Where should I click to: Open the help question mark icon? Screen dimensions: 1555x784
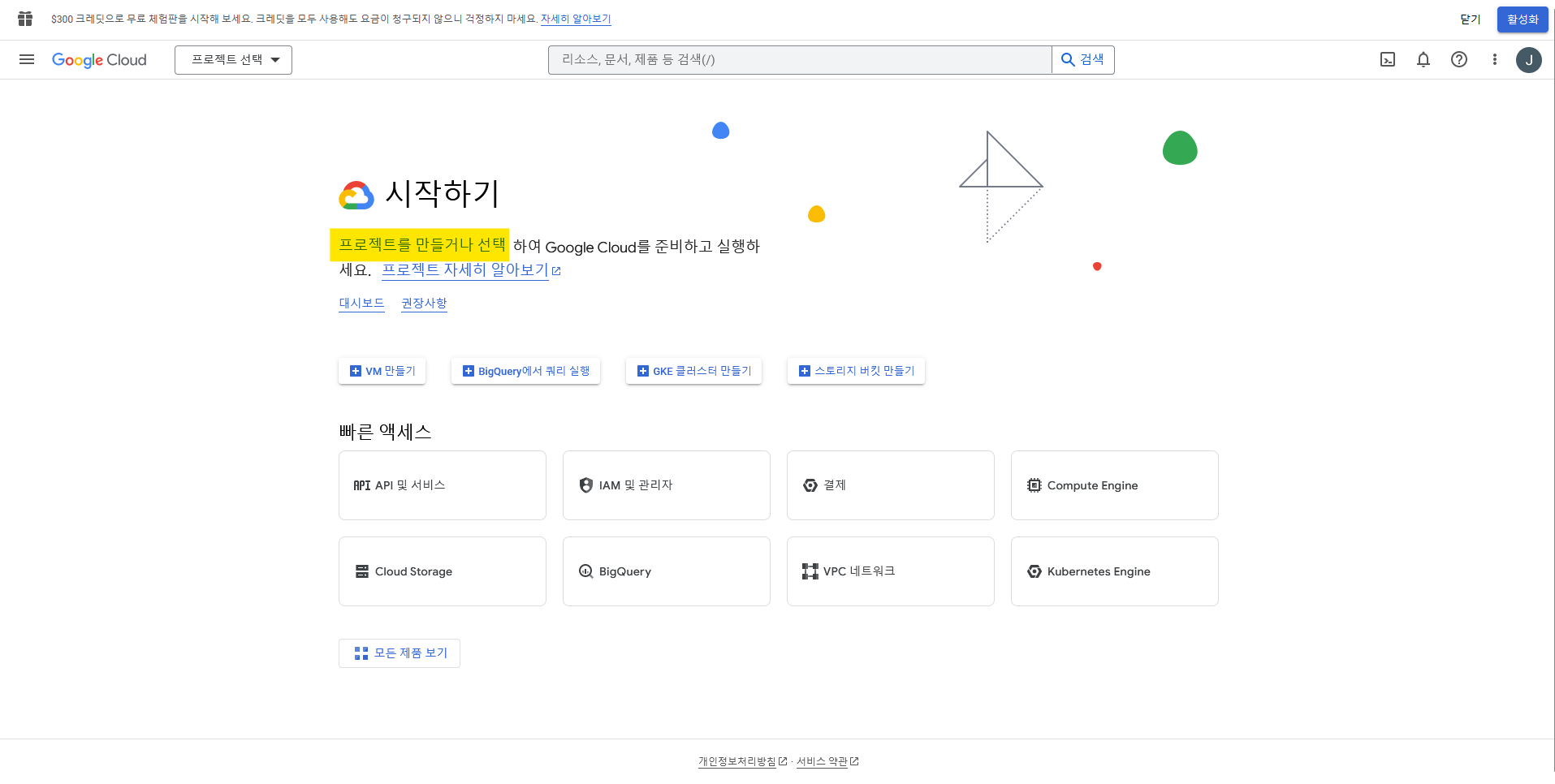[1459, 59]
